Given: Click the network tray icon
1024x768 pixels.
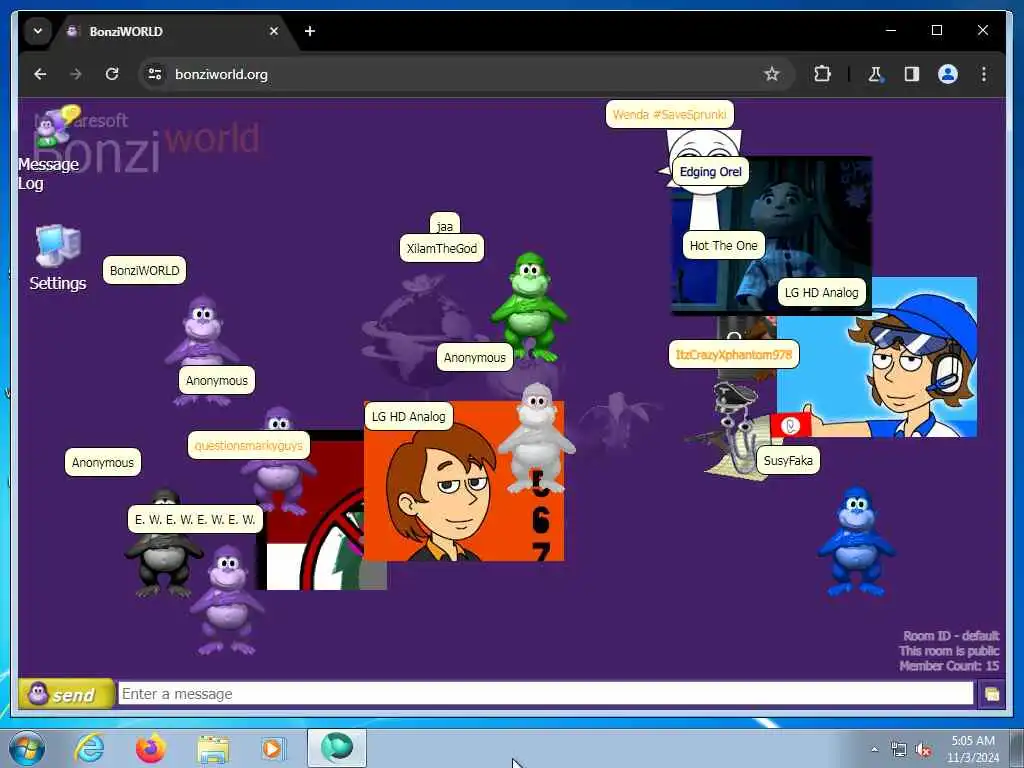Looking at the screenshot, I should [899, 750].
